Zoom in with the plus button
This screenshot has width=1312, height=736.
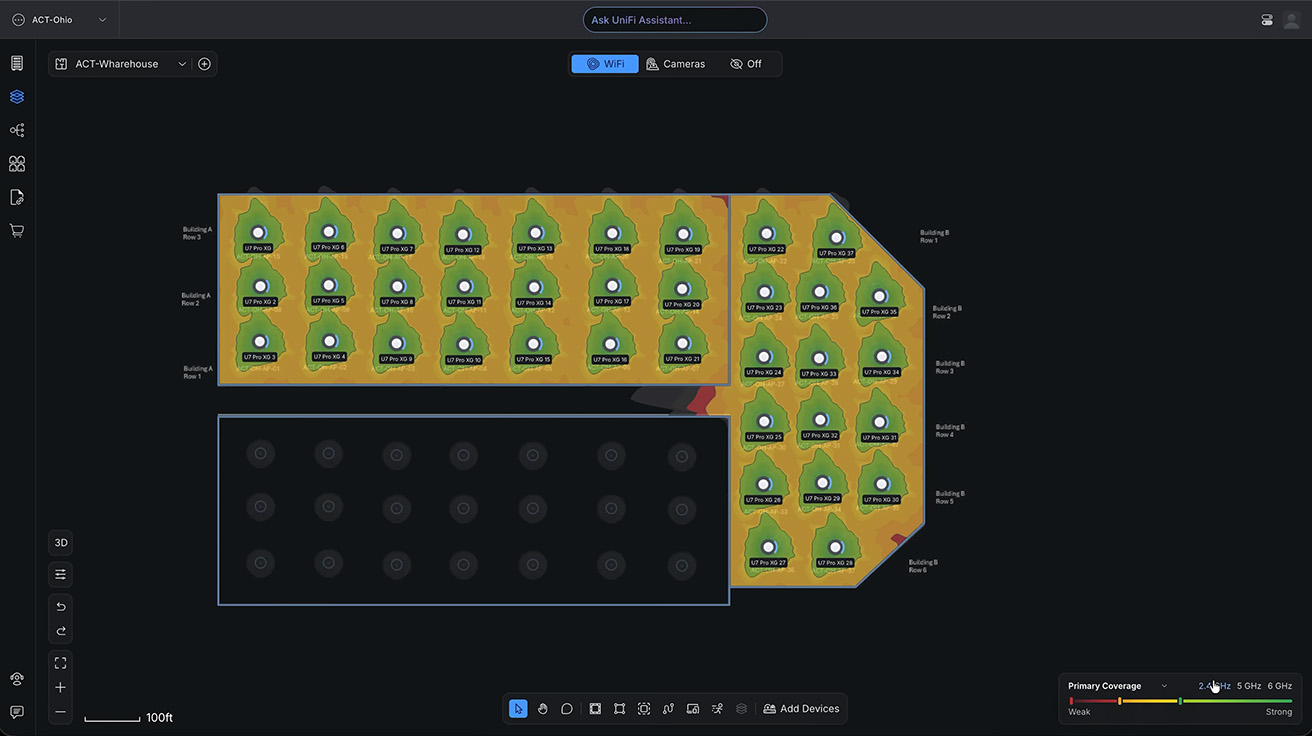[x=61, y=687]
